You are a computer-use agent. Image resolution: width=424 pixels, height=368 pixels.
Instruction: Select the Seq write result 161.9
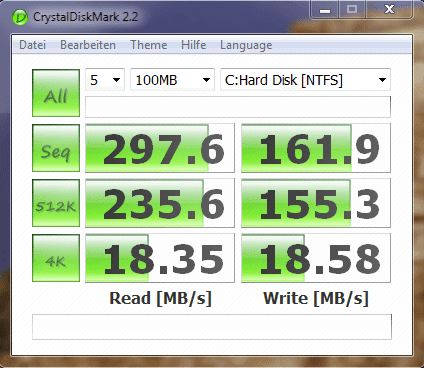316,148
